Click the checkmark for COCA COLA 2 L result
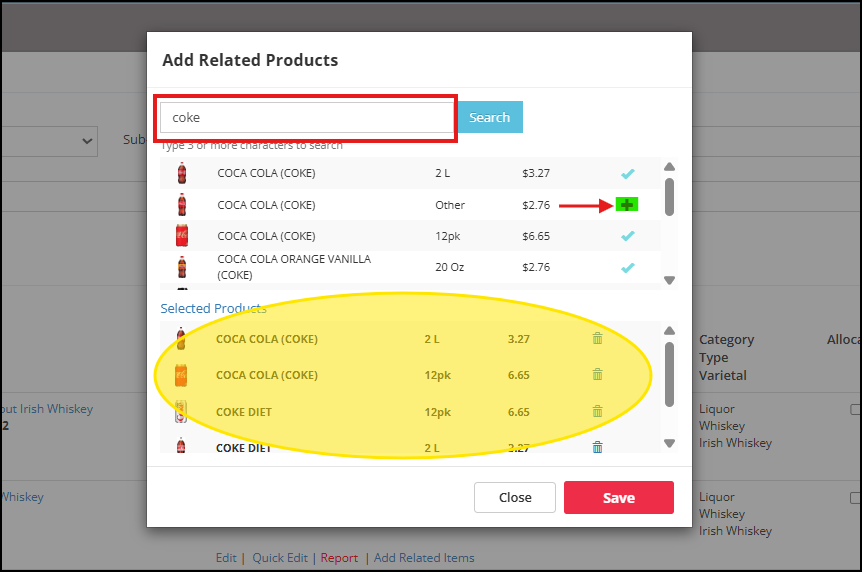The height and width of the screenshot is (572, 862). point(627,173)
